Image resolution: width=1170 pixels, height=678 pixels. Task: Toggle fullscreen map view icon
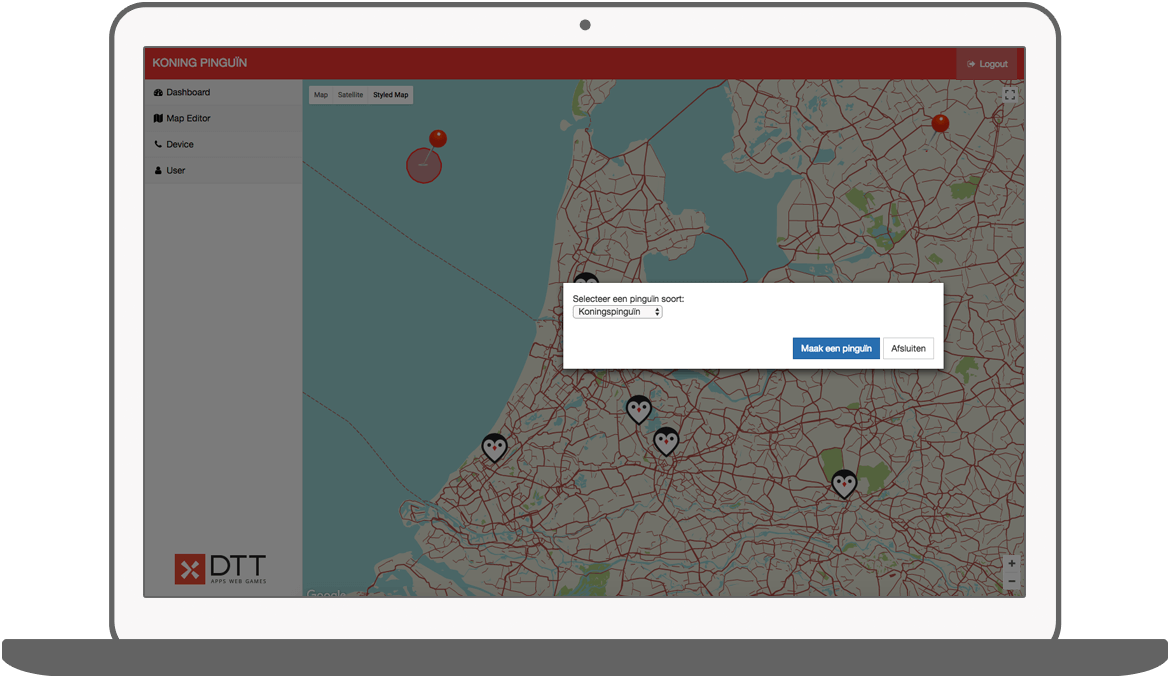(x=1010, y=95)
